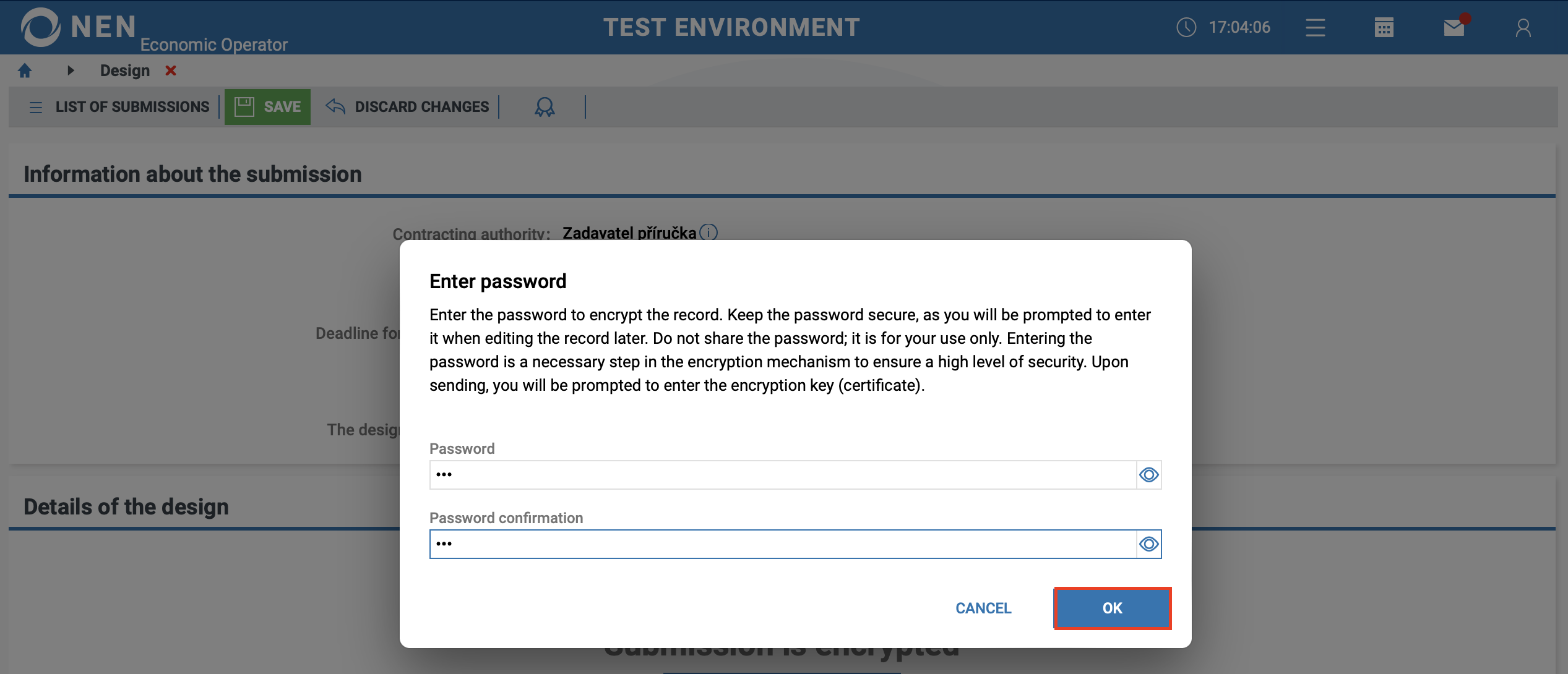
Task: Reveal the Password confirmation characters
Action: 1149,544
